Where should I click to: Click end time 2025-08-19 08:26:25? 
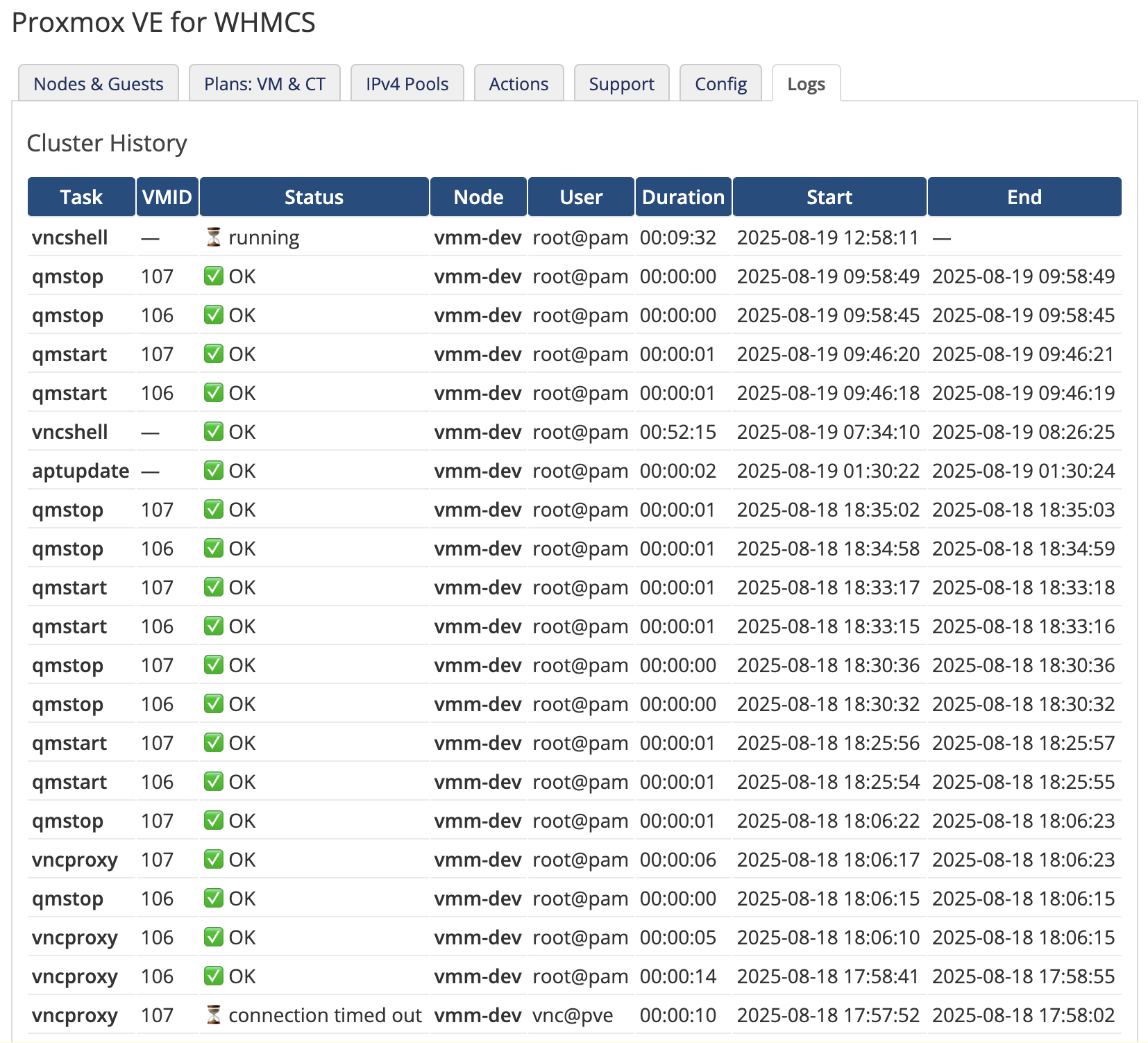(x=1023, y=432)
